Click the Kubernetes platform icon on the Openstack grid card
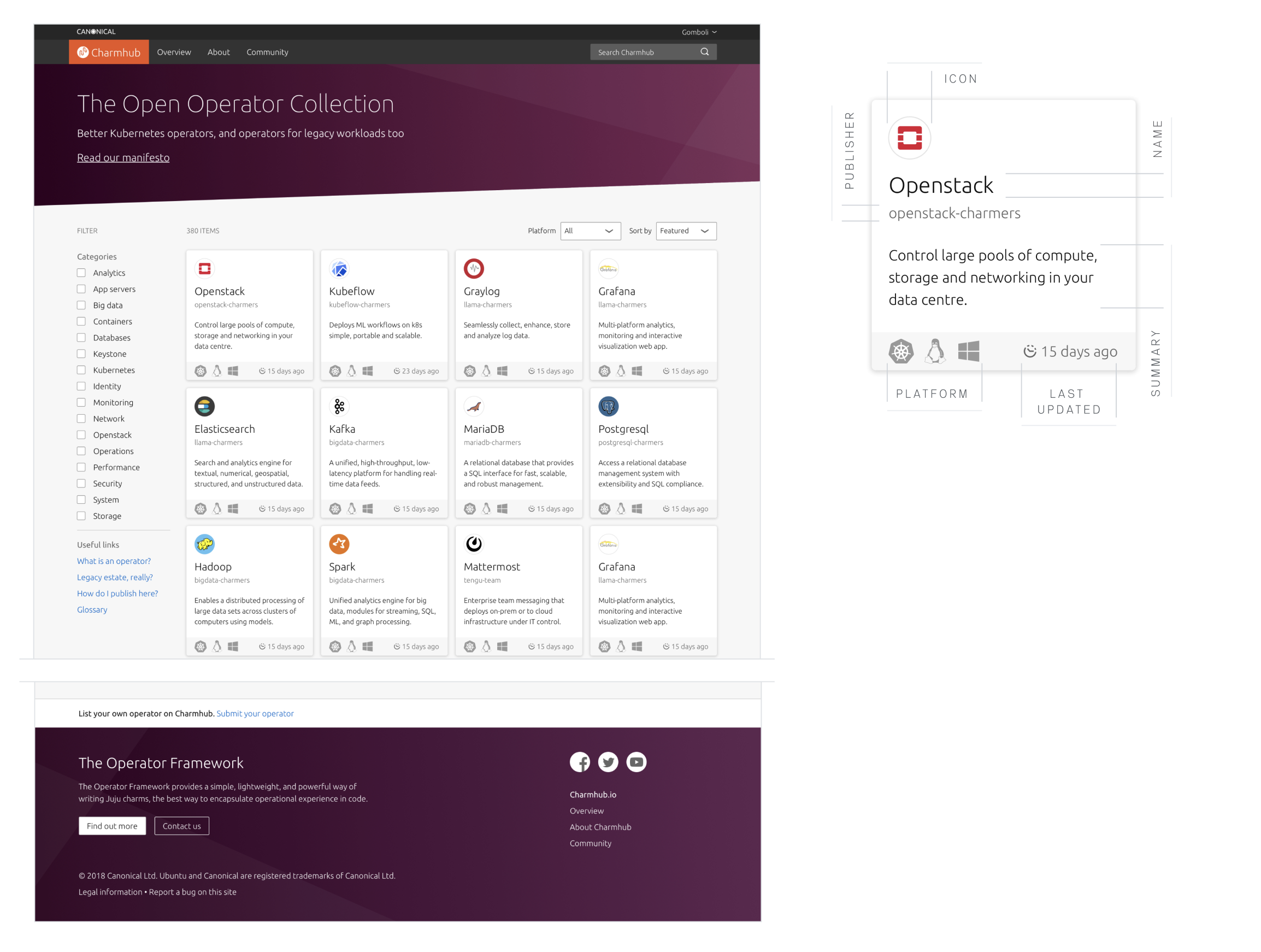Viewport: 1261px width, 952px height. coord(201,371)
